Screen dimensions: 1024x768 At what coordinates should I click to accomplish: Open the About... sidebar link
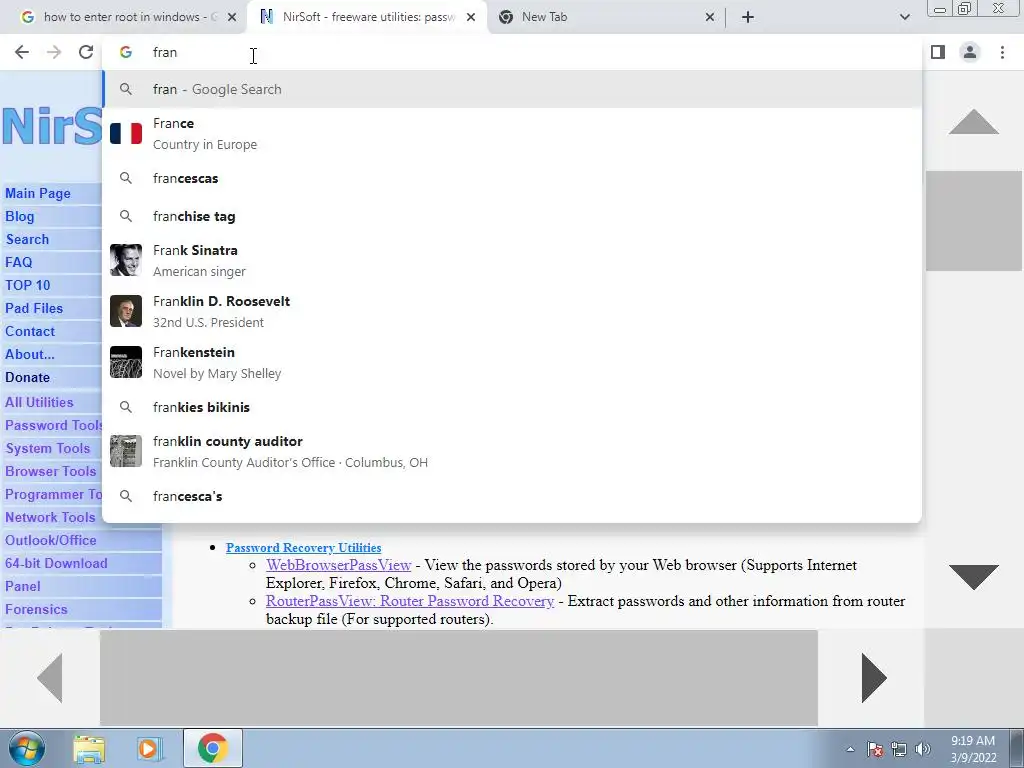(29, 354)
